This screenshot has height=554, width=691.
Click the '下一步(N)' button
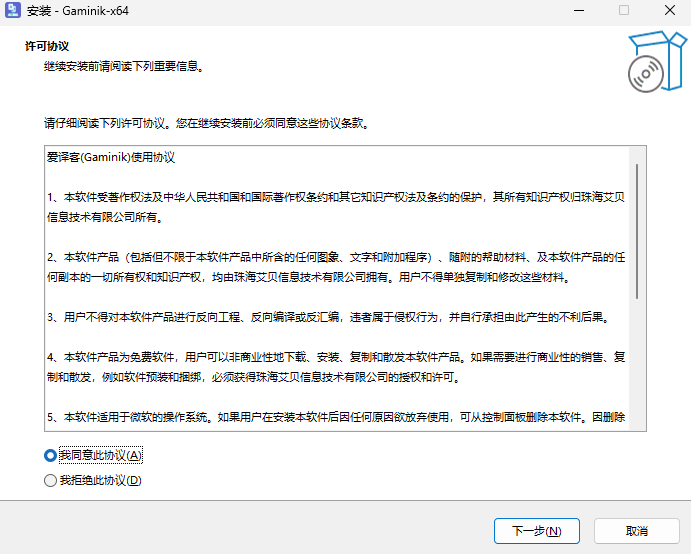pyautogui.click(x=536, y=531)
